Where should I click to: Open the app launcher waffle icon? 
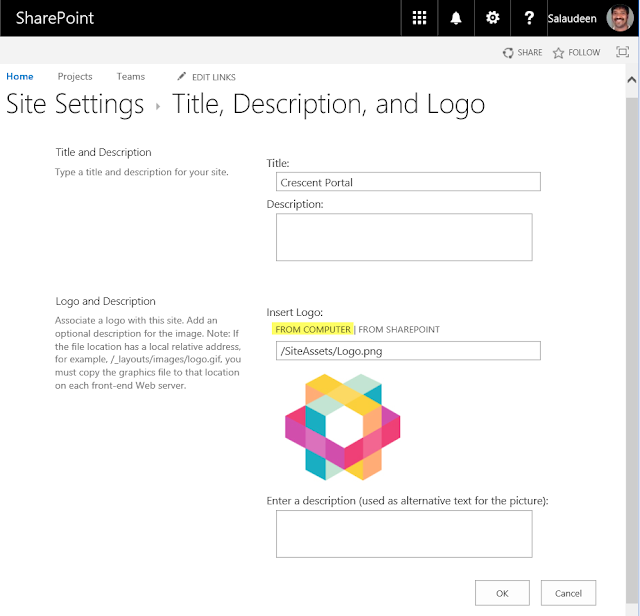pos(419,18)
